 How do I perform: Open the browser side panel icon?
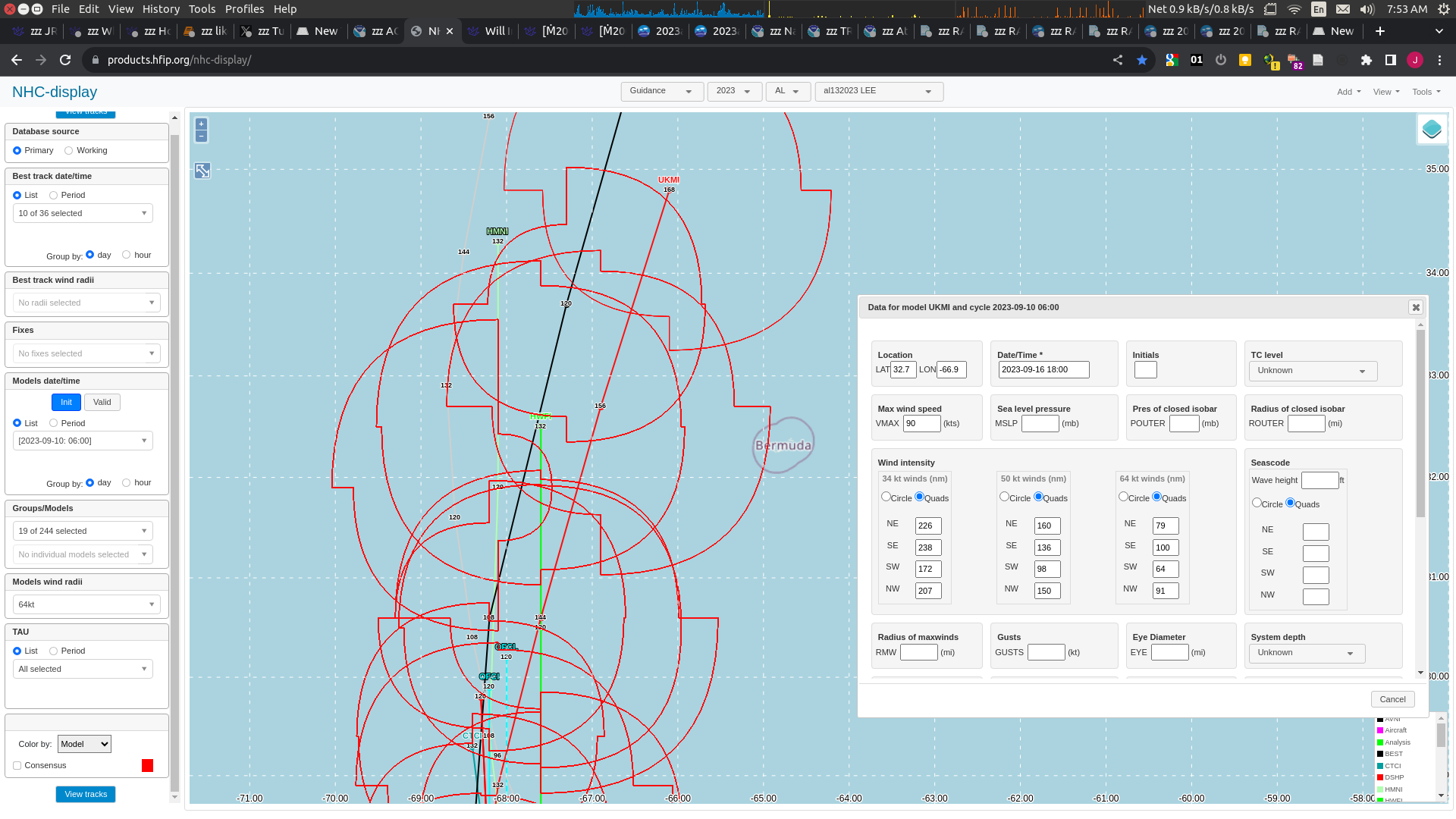coord(1391,60)
